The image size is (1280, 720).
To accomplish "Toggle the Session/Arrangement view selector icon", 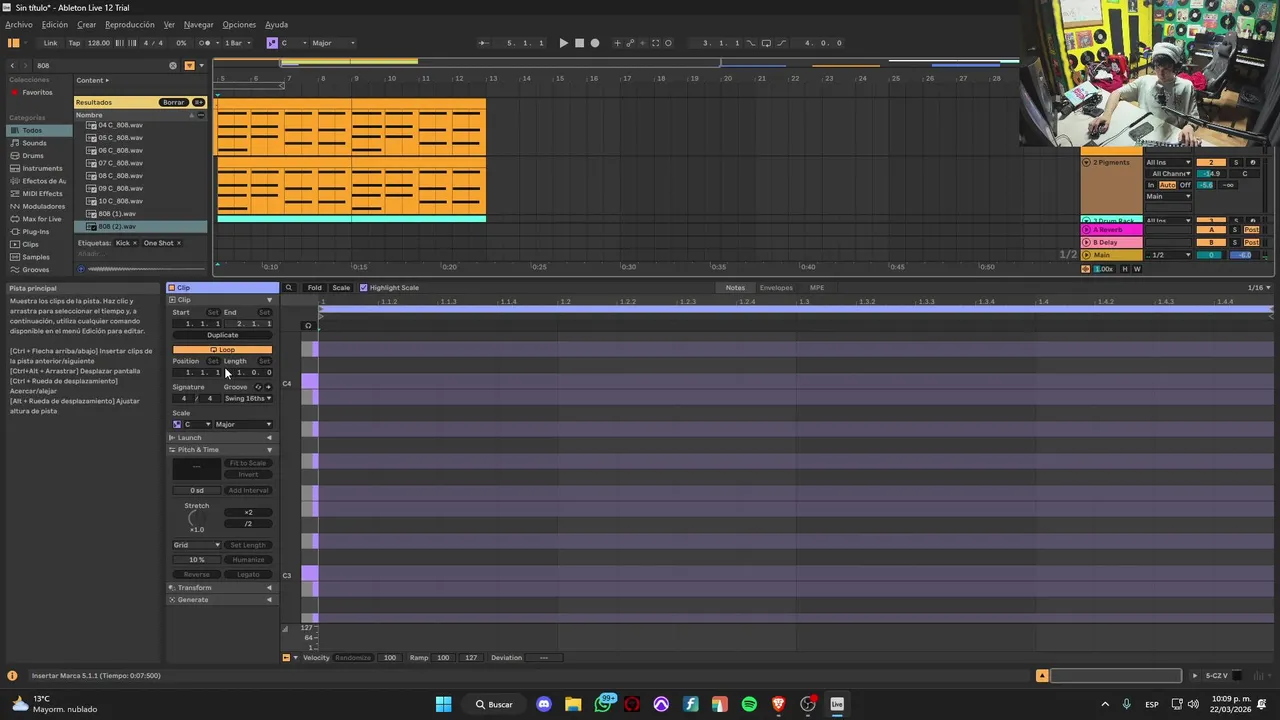I will click(x=14, y=43).
